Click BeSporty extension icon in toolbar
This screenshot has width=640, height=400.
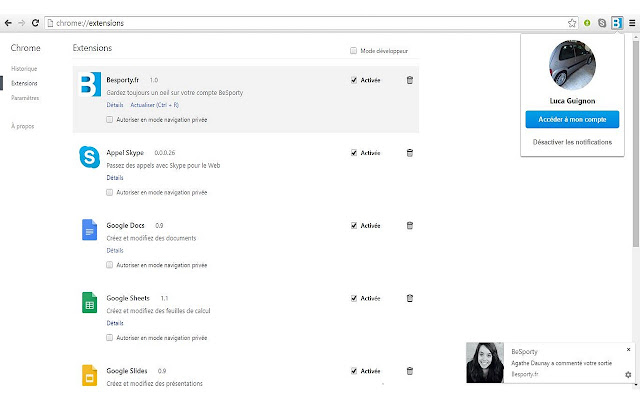617,23
